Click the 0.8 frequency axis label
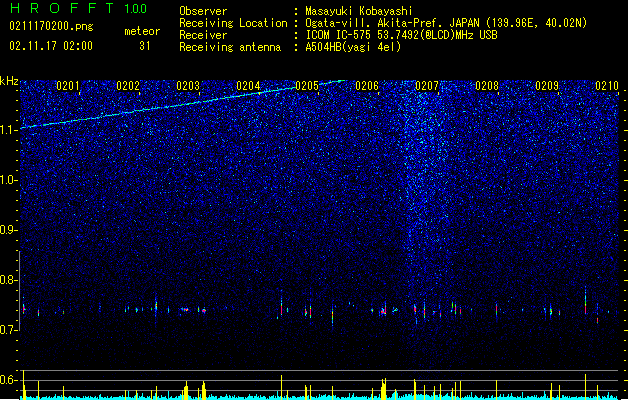The width and height of the screenshot is (629, 400). click(9, 280)
